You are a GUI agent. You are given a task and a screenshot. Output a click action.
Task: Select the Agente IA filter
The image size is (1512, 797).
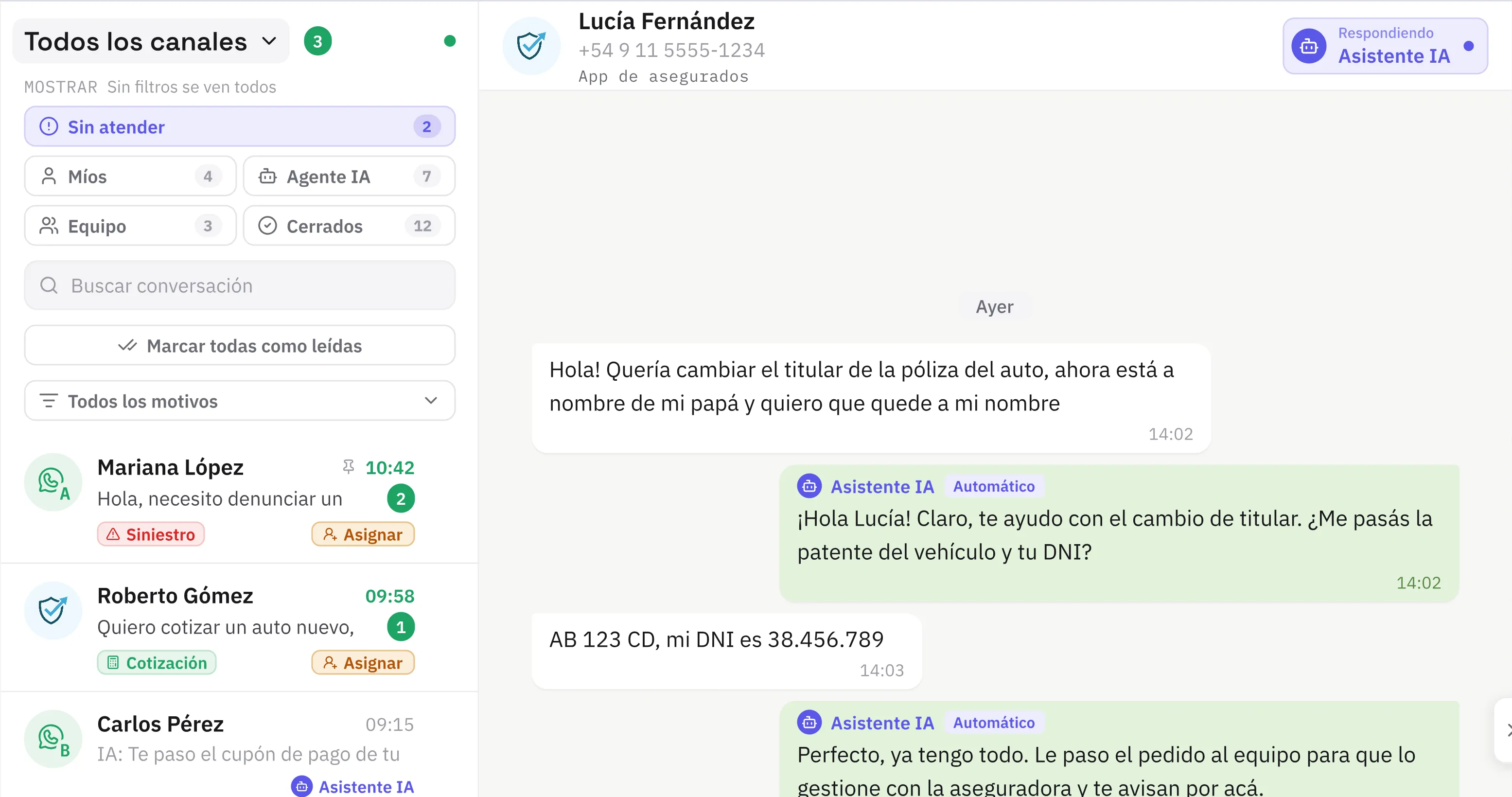pyautogui.click(x=349, y=176)
